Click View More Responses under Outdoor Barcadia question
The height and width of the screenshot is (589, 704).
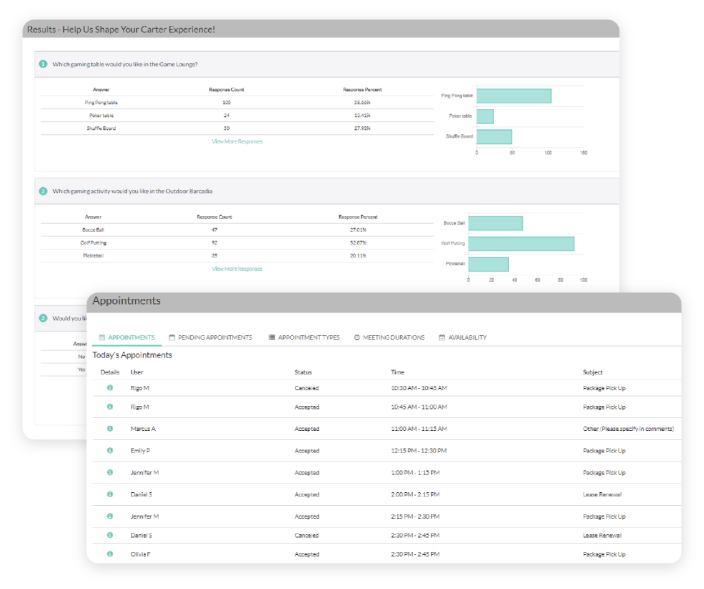click(x=237, y=269)
